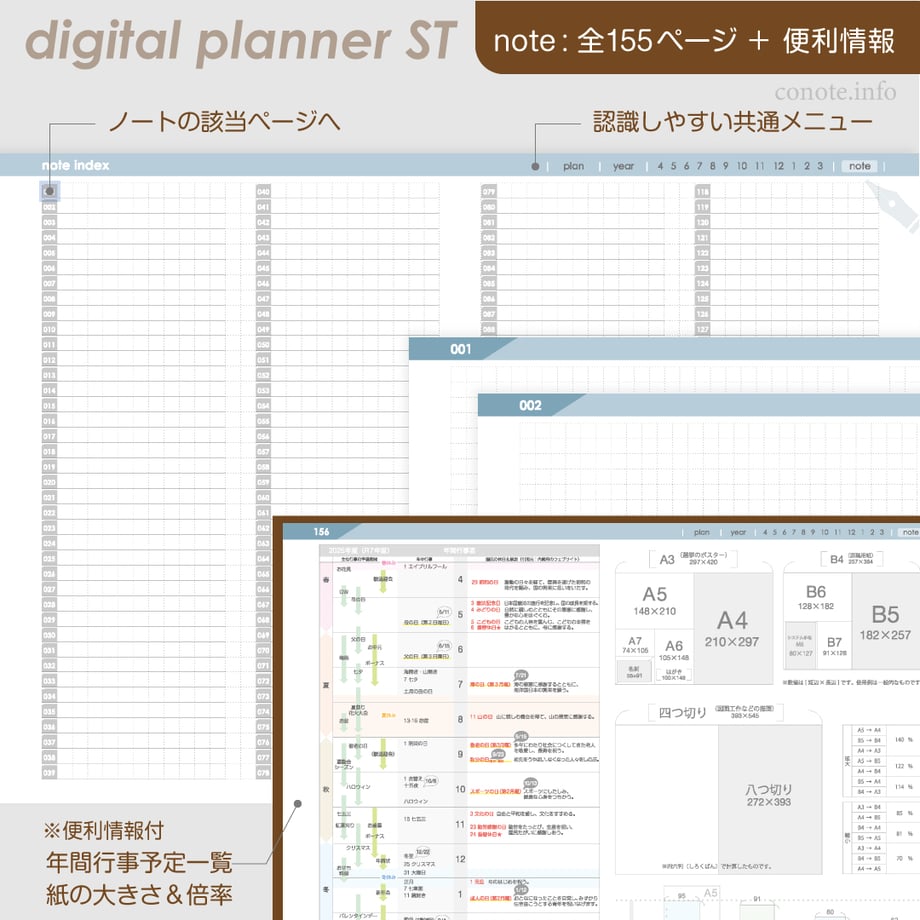Click the 002 page number header
The height and width of the screenshot is (920, 920).
530,405
